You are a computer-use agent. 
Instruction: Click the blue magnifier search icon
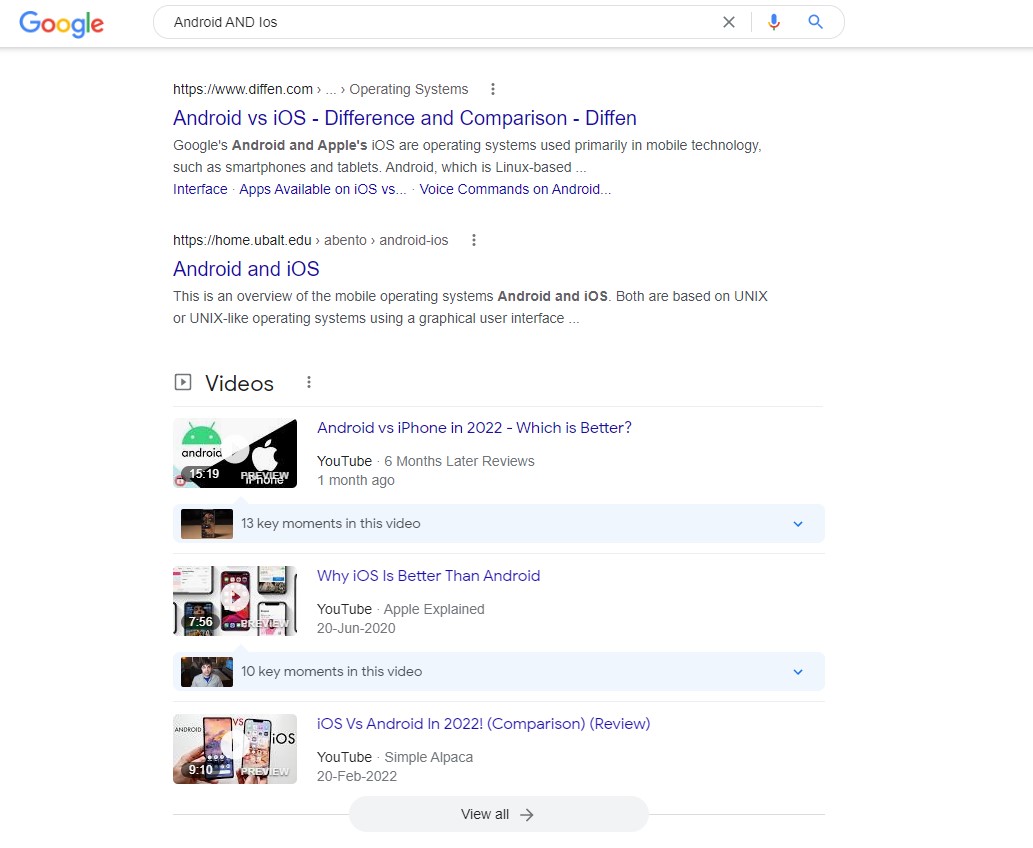[815, 22]
